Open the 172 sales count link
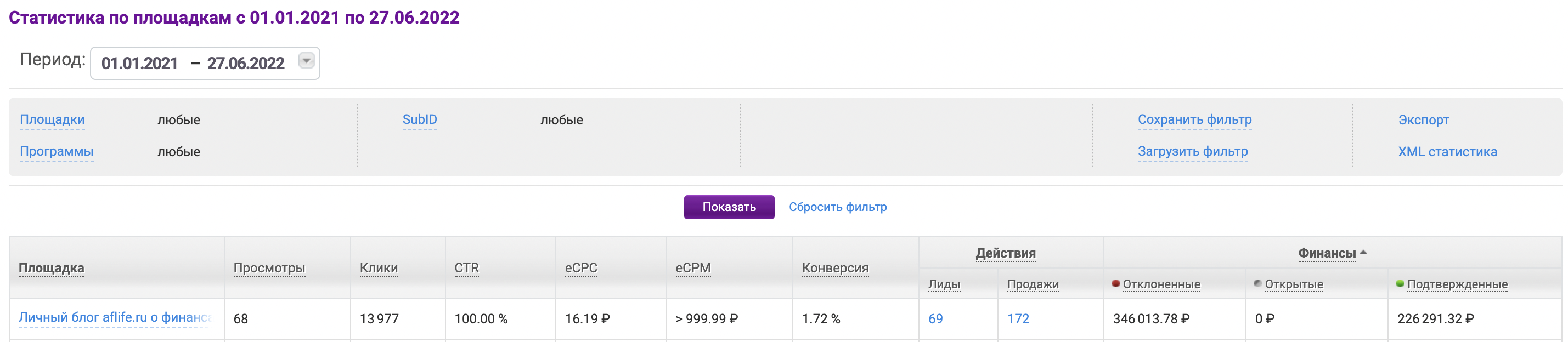This screenshot has width=1568, height=342. (1018, 319)
